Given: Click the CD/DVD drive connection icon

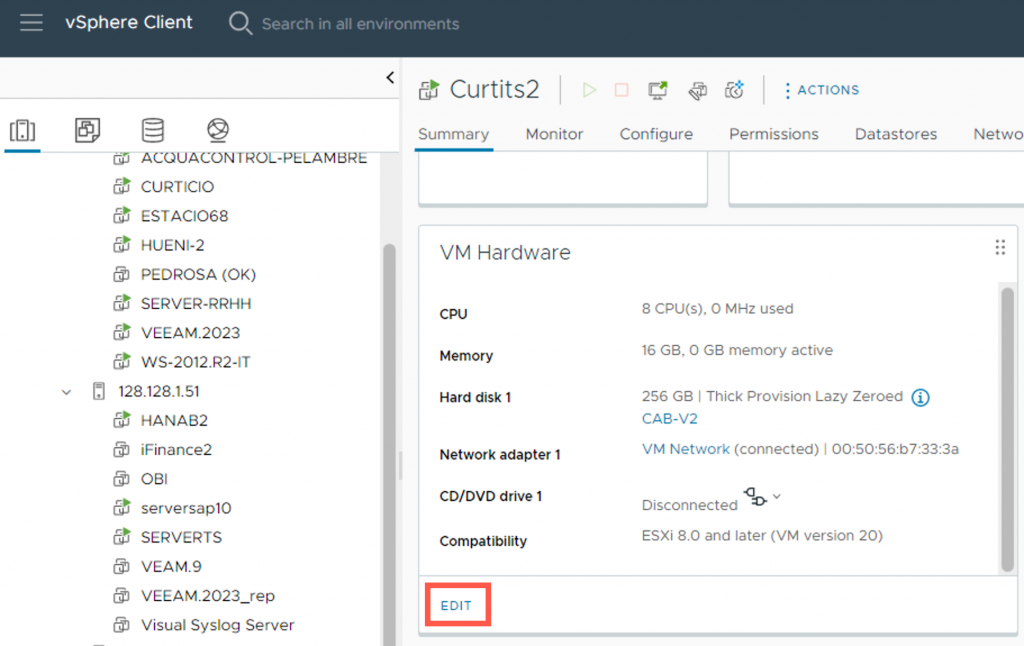Looking at the screenshot, I should coord(755,497).
